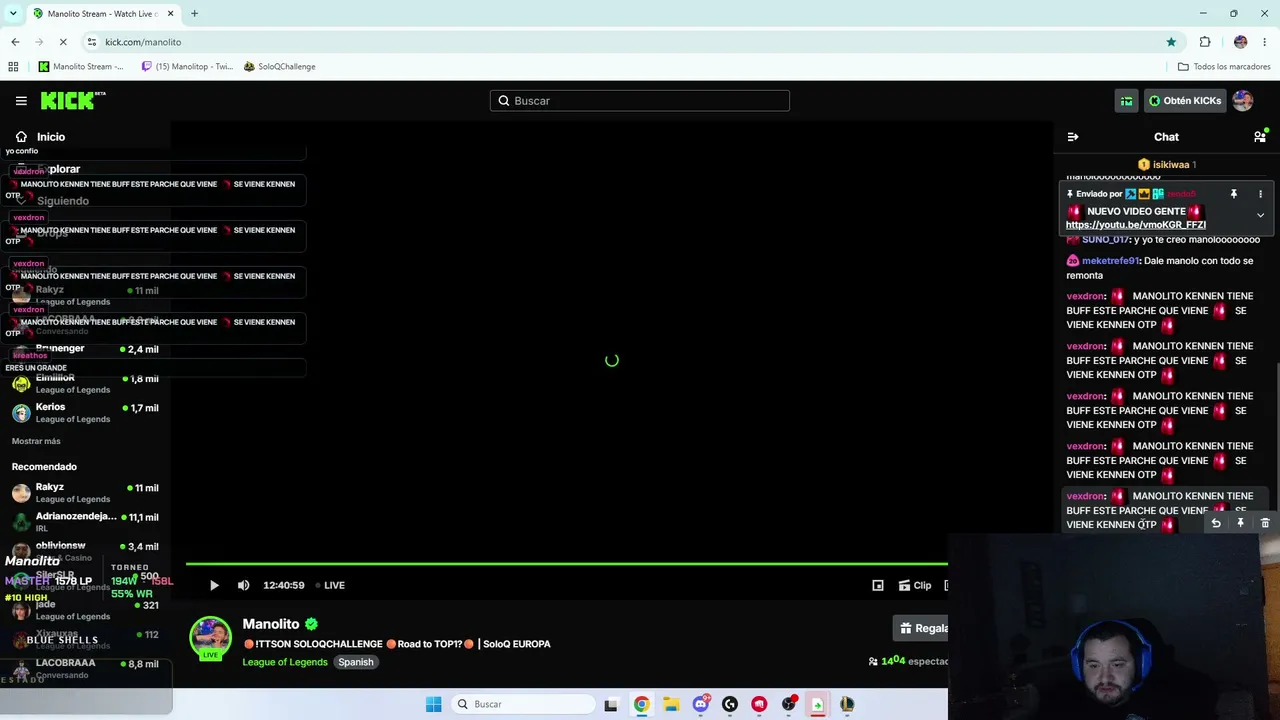Open LACOBRAAA channel in sidebar
This screenshot has height=720, width=1280.
[x=86, y=668]
